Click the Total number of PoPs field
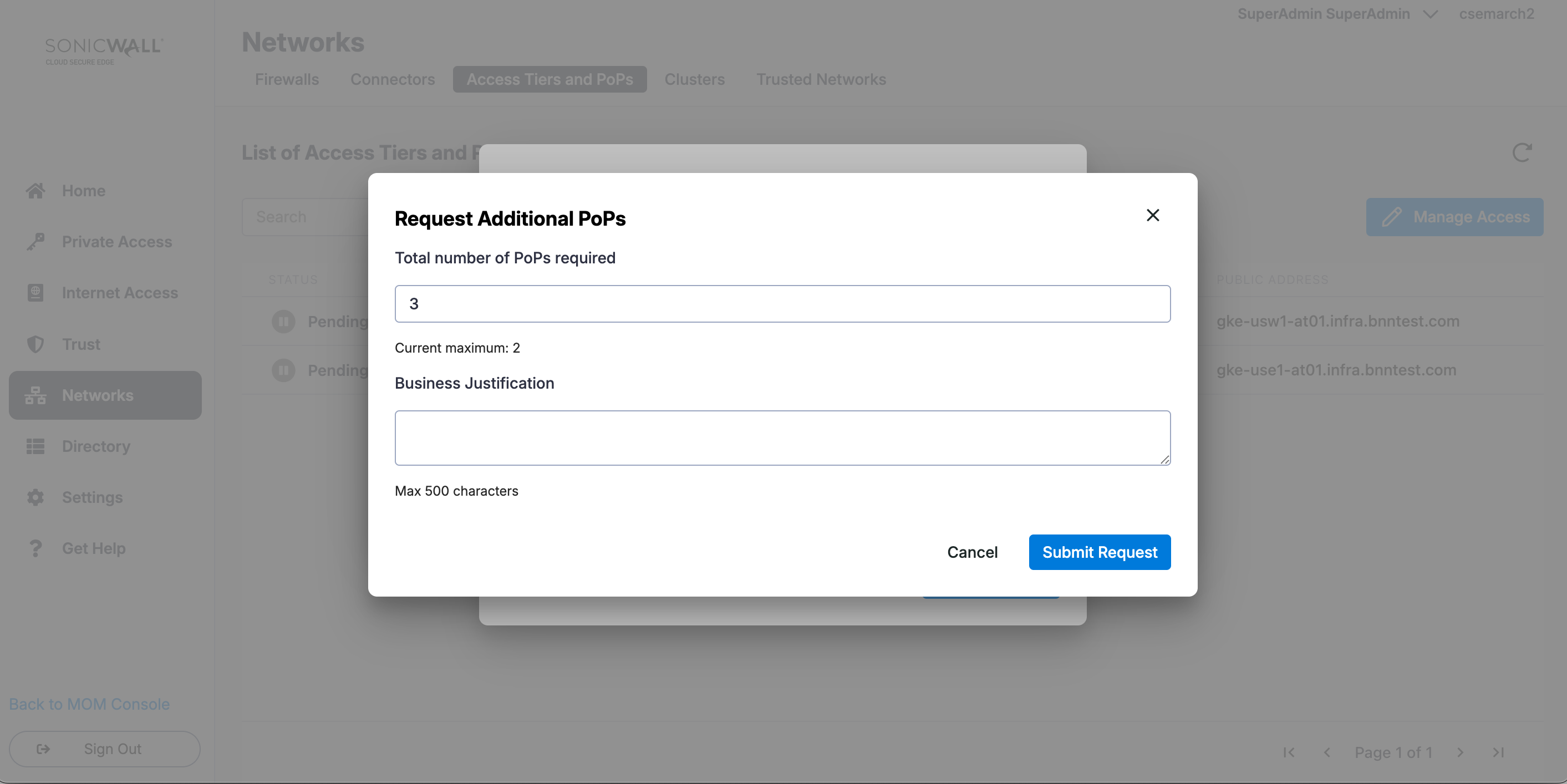 tap(782, 303)
